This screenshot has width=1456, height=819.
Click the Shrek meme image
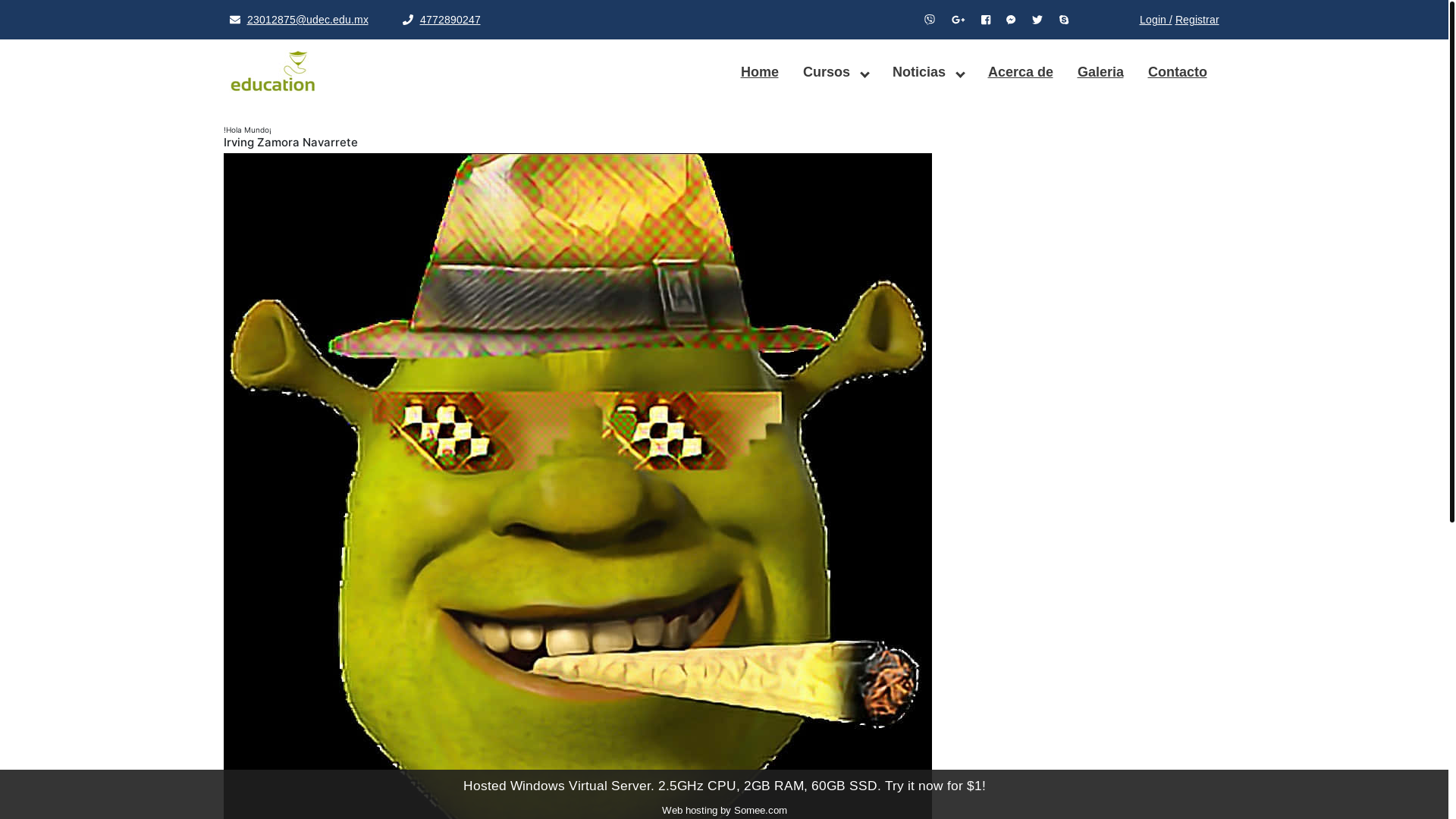tap(578, 461)
